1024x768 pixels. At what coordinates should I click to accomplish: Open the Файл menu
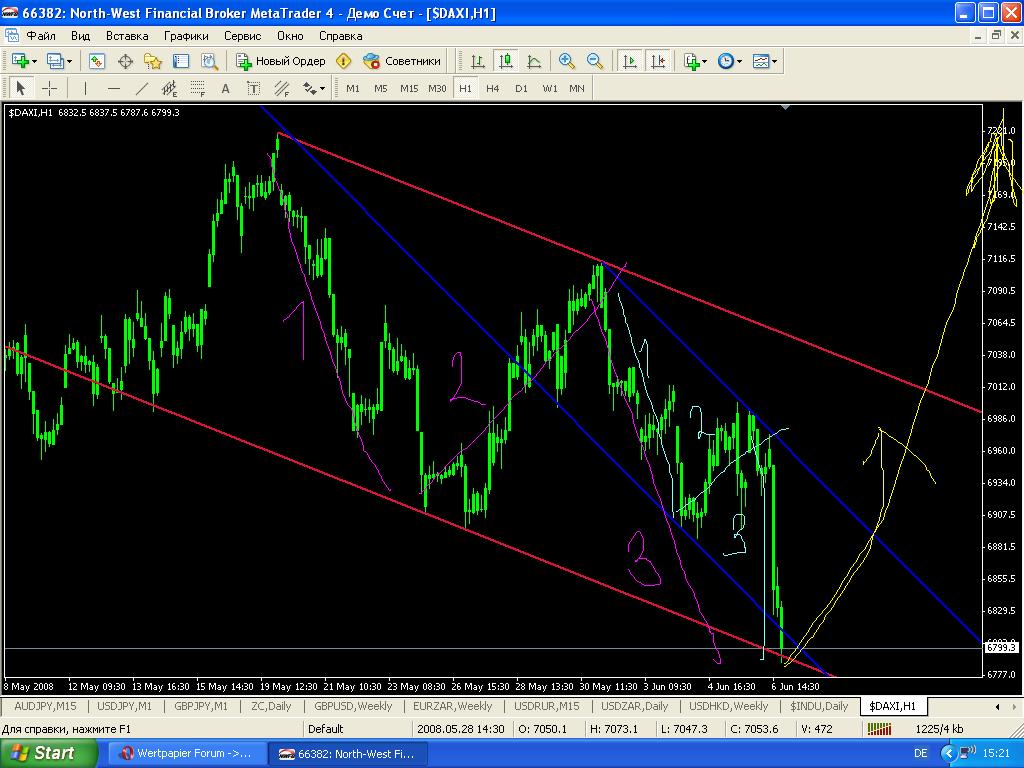pyautogui.click(x=40, y=36)
